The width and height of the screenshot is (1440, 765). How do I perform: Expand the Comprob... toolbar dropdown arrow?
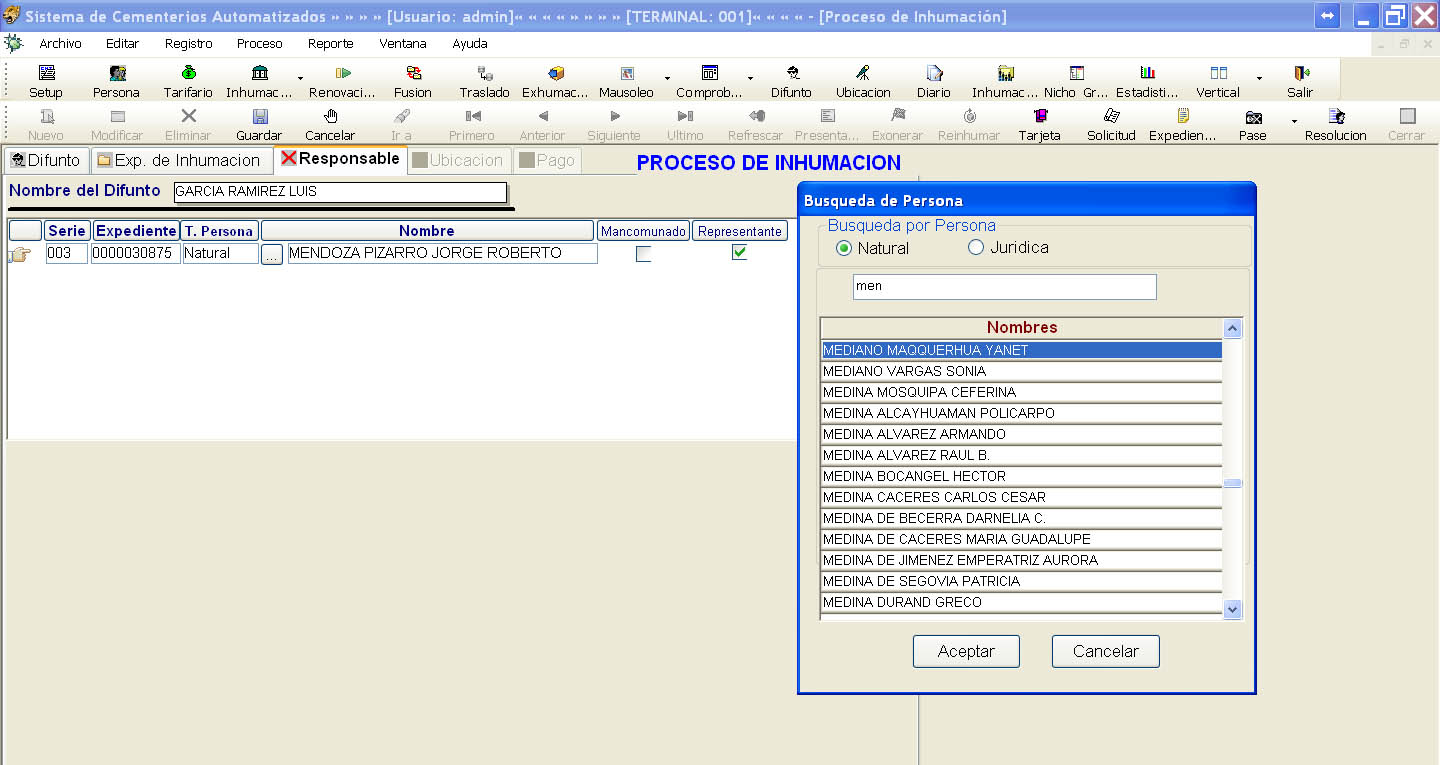click(x=750, y=79)
